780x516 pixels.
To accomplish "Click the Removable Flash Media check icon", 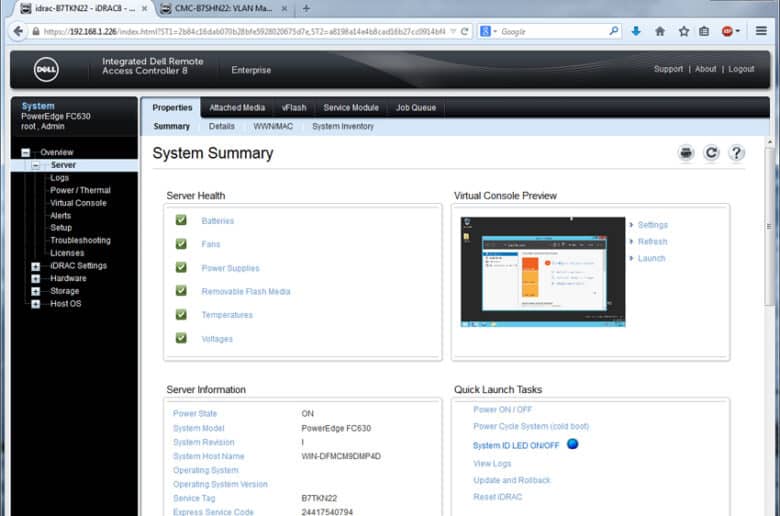I will [x=181, y=291].
